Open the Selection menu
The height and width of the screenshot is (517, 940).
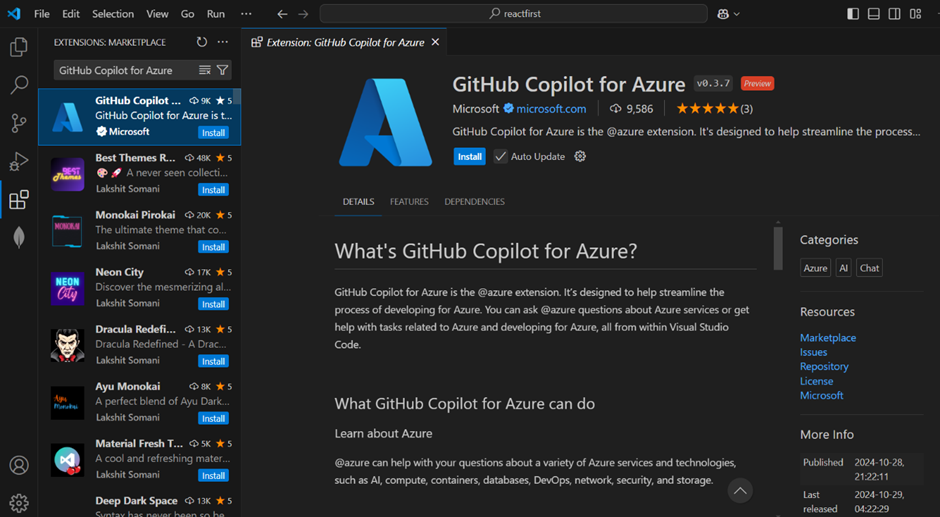[x=113, y=14]
